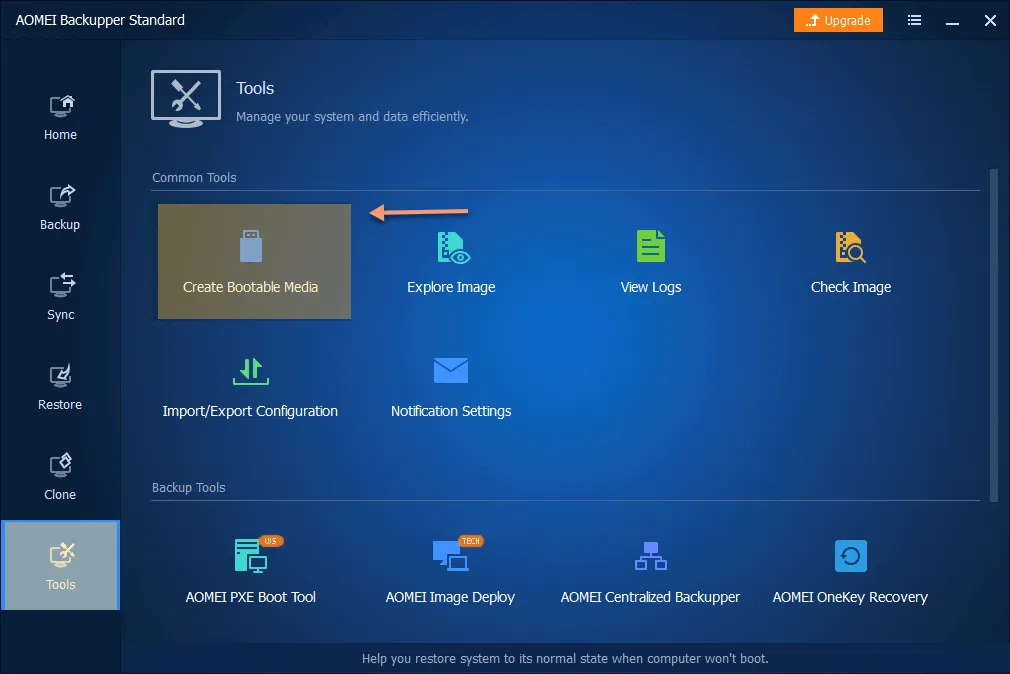Image resolution: width=1010 pixels, height=674 pixels.
Task: Click the 'Help you restore system' status text
Action: [565, 659]
